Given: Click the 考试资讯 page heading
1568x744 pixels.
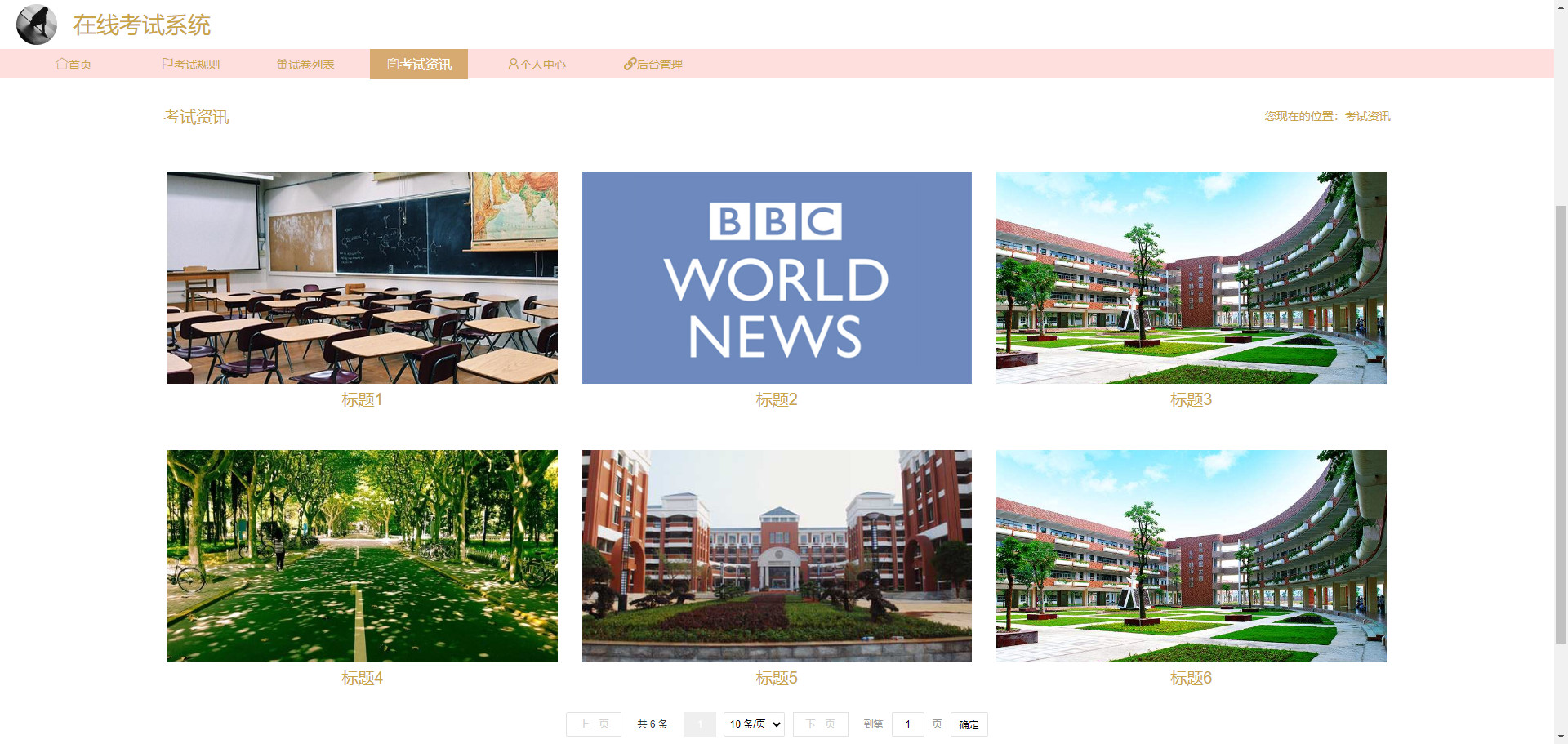Looking at the screenshot, I should [x=196, y=117].
